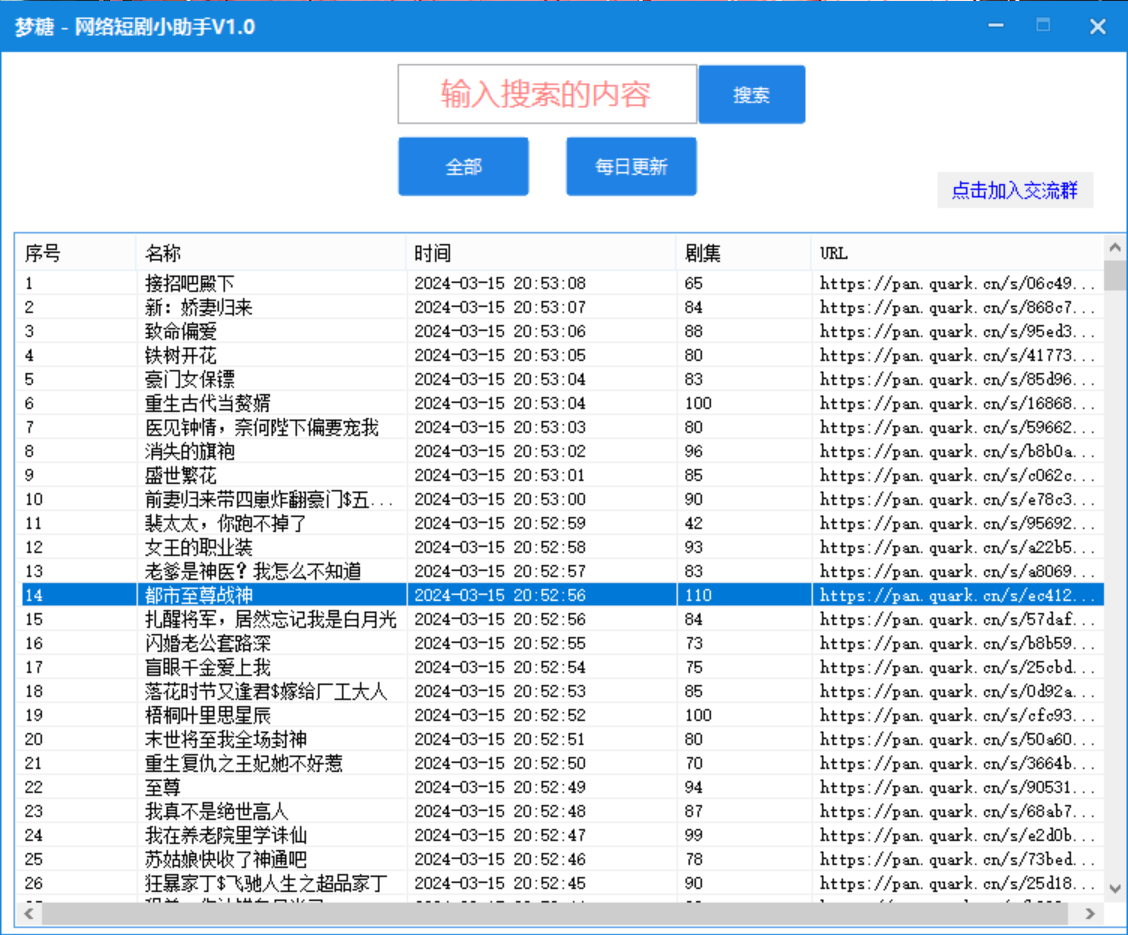Select the 全部 category button
The image size is (1128, 935).
coord(463,166)
